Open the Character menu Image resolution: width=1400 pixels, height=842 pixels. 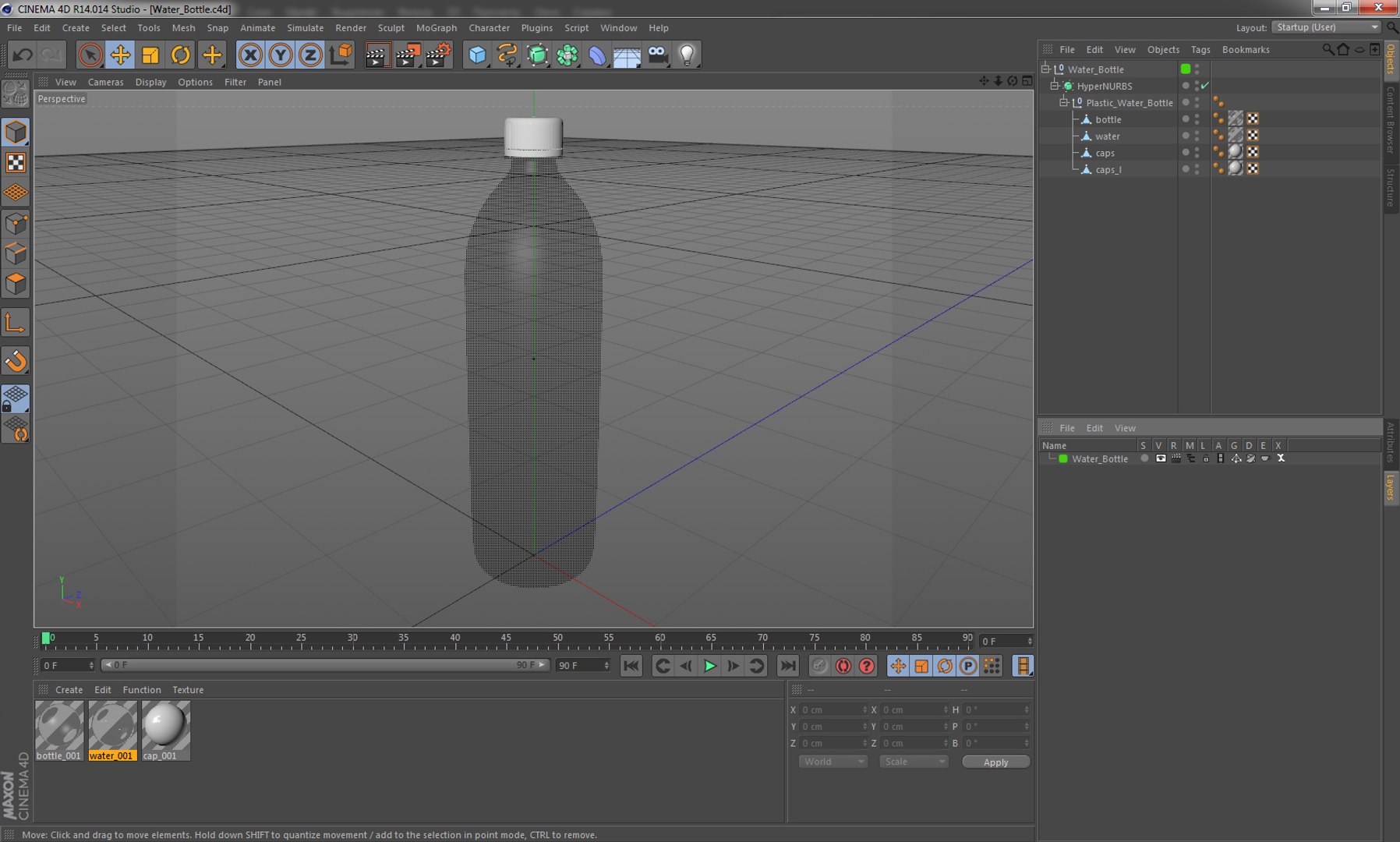click(489, 28)
